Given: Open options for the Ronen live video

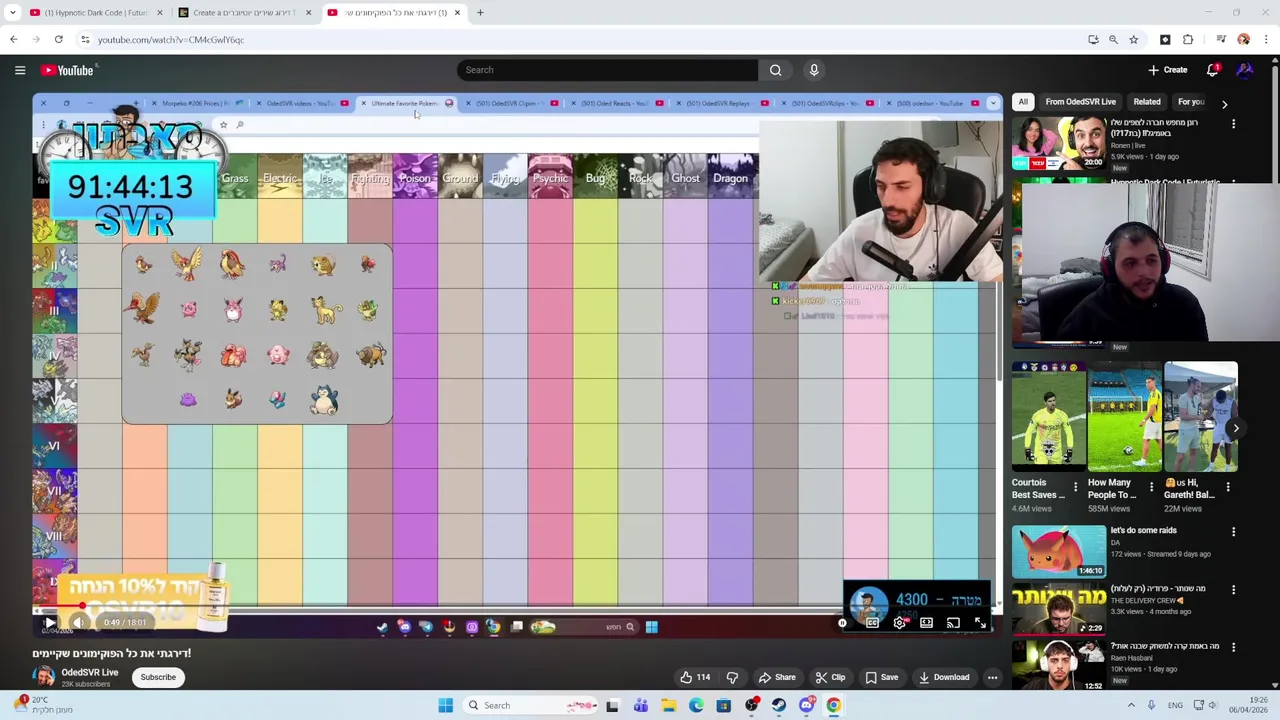Looking at the screenshot, I should click(1233, 123).
